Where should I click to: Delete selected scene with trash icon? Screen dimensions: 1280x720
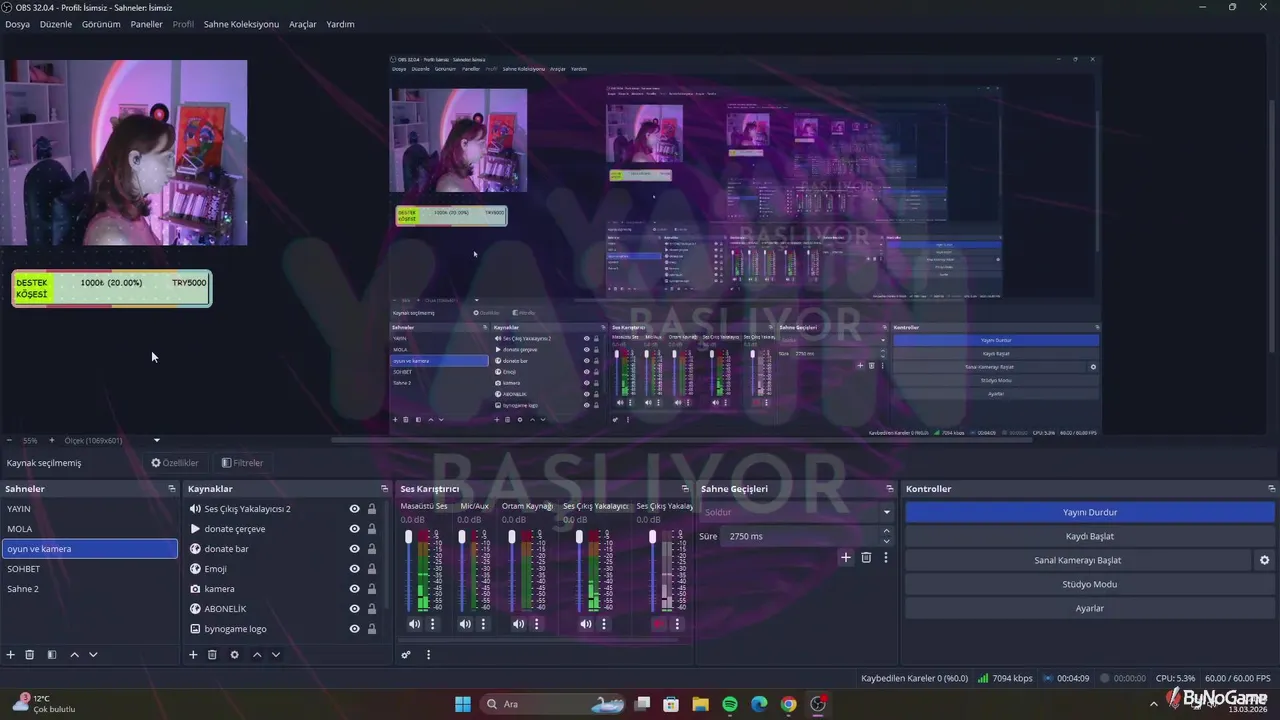pos(30,655)
